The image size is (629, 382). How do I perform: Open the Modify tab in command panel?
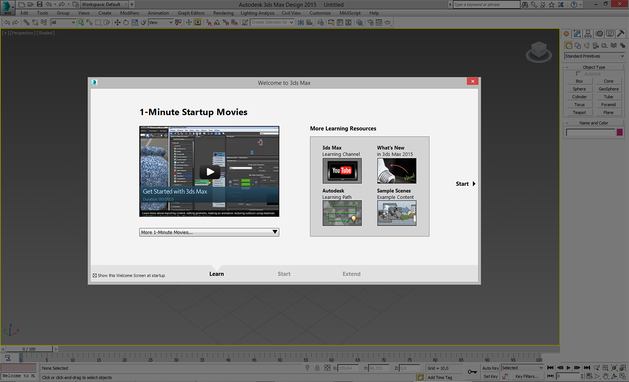tap(577, 34)
